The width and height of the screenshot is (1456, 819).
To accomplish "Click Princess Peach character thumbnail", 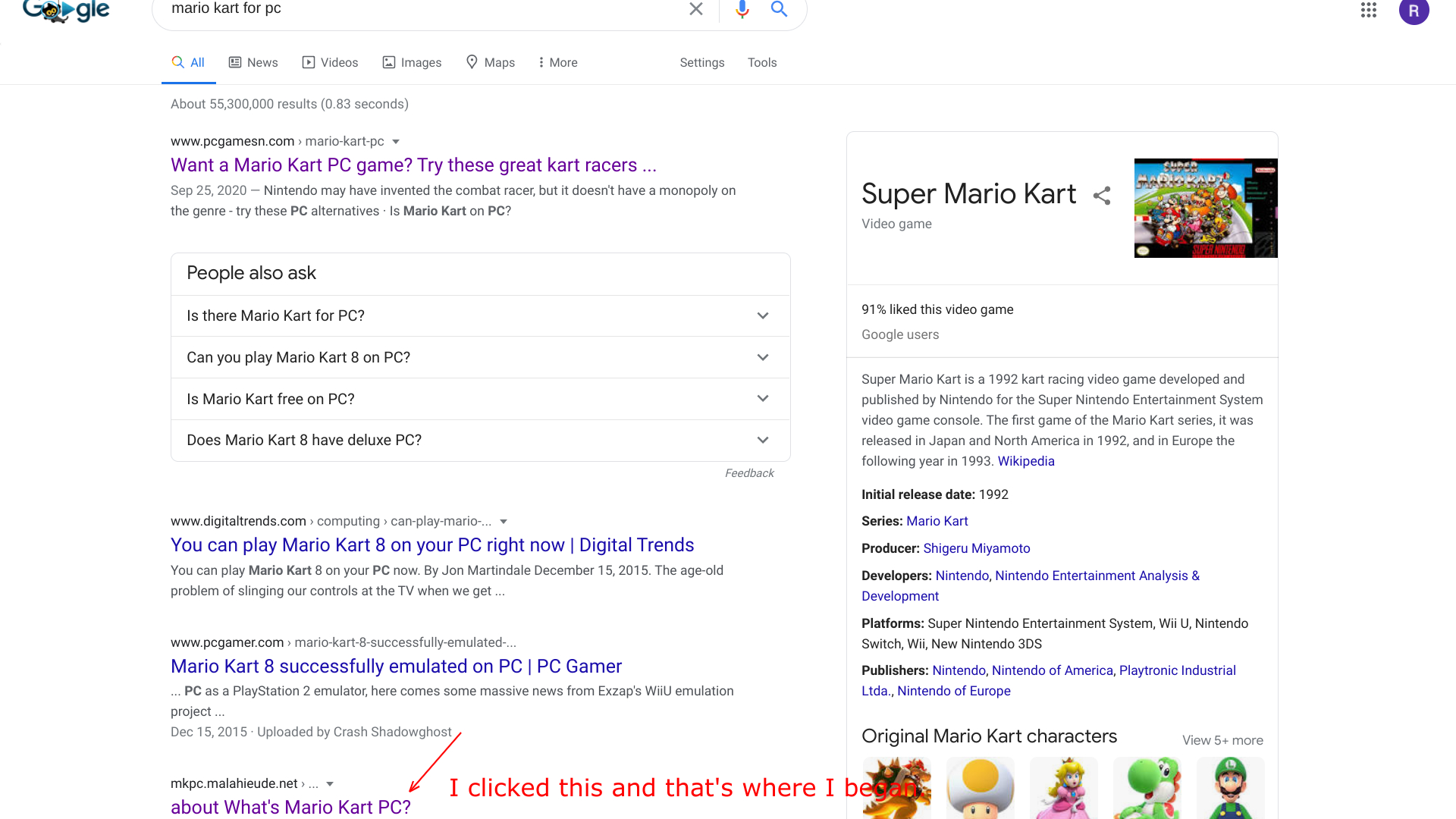I will pos(1064,788).
